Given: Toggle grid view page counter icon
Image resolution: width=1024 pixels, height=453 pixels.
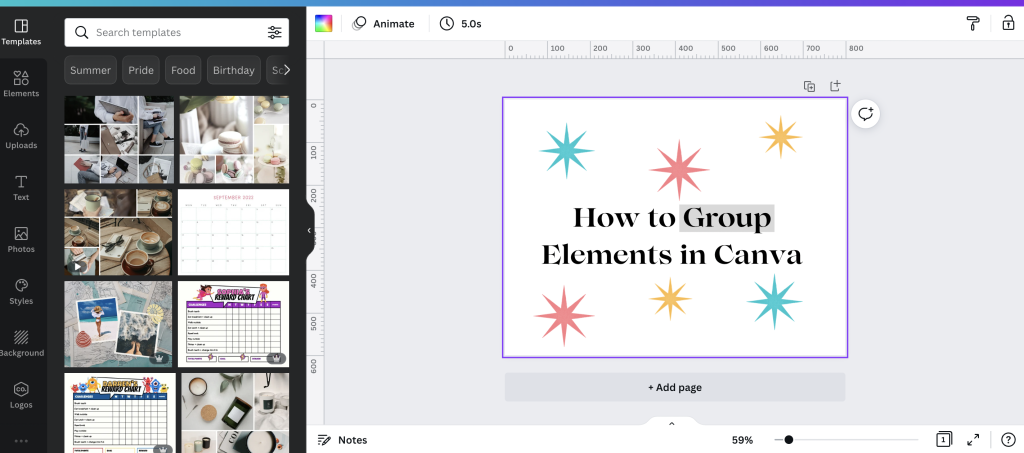Looking at the screenshot, I should pyautogui.click(x=943, y=439).
